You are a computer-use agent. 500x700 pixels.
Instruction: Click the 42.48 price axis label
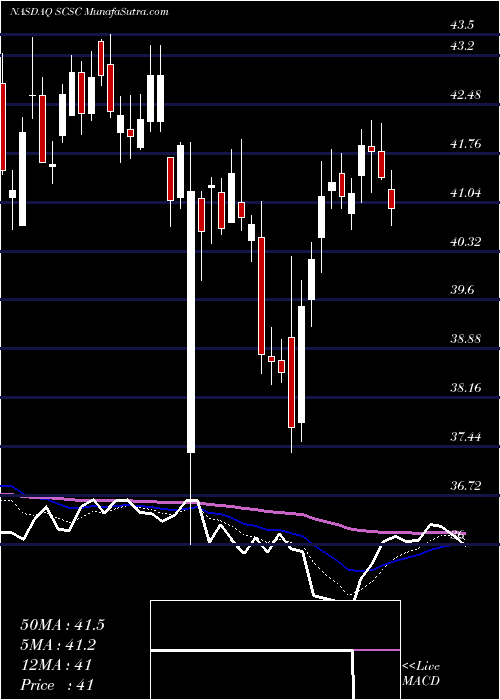464,95
